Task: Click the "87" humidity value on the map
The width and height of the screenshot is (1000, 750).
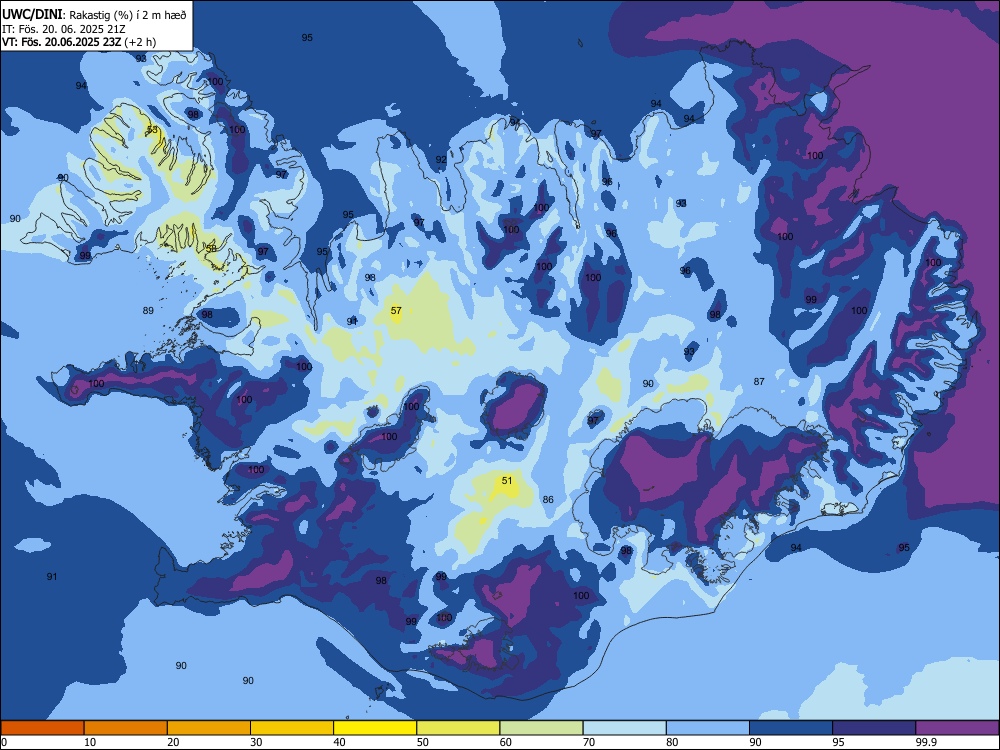Action: [x=759, y=381]
